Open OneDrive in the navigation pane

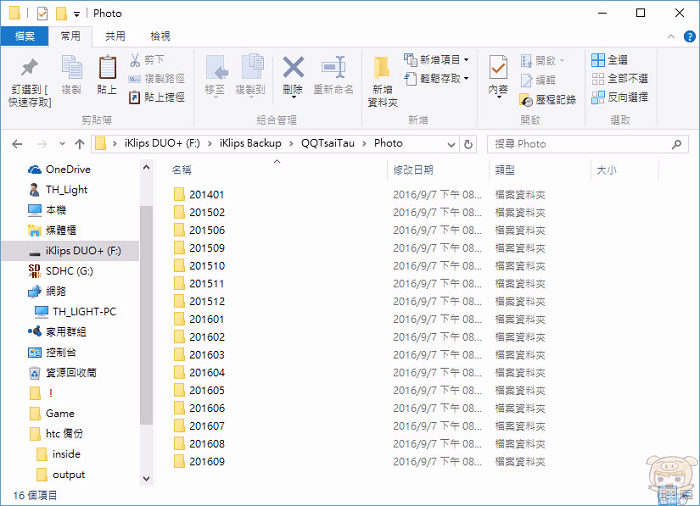(x=59, y=169)
